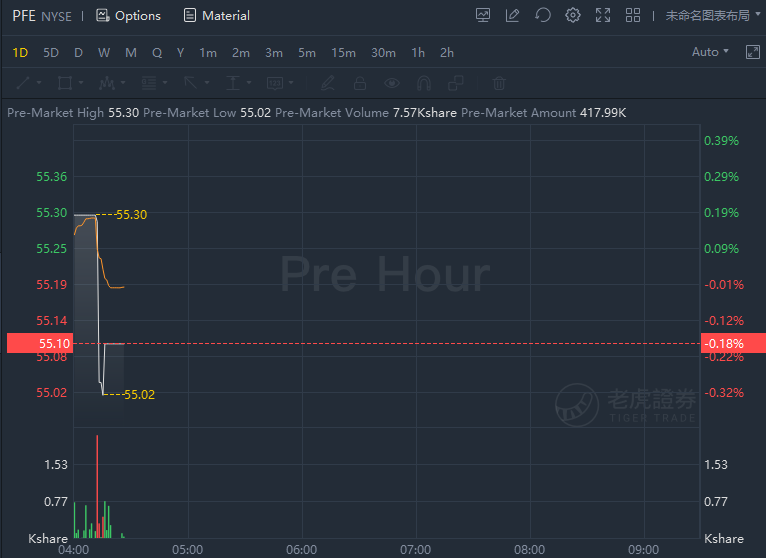Click the current price label 55.10
766x558 pixels.
pos(40,343)
